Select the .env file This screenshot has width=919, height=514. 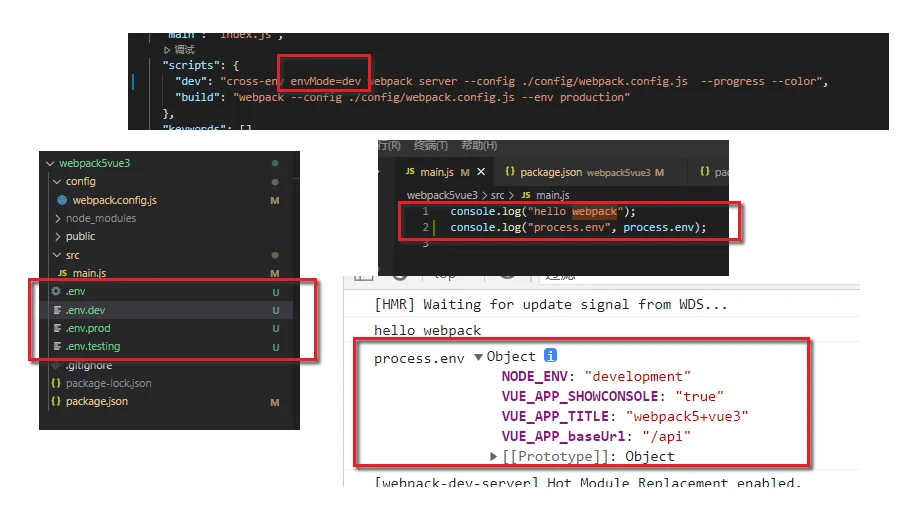click(x=75, y=291)
